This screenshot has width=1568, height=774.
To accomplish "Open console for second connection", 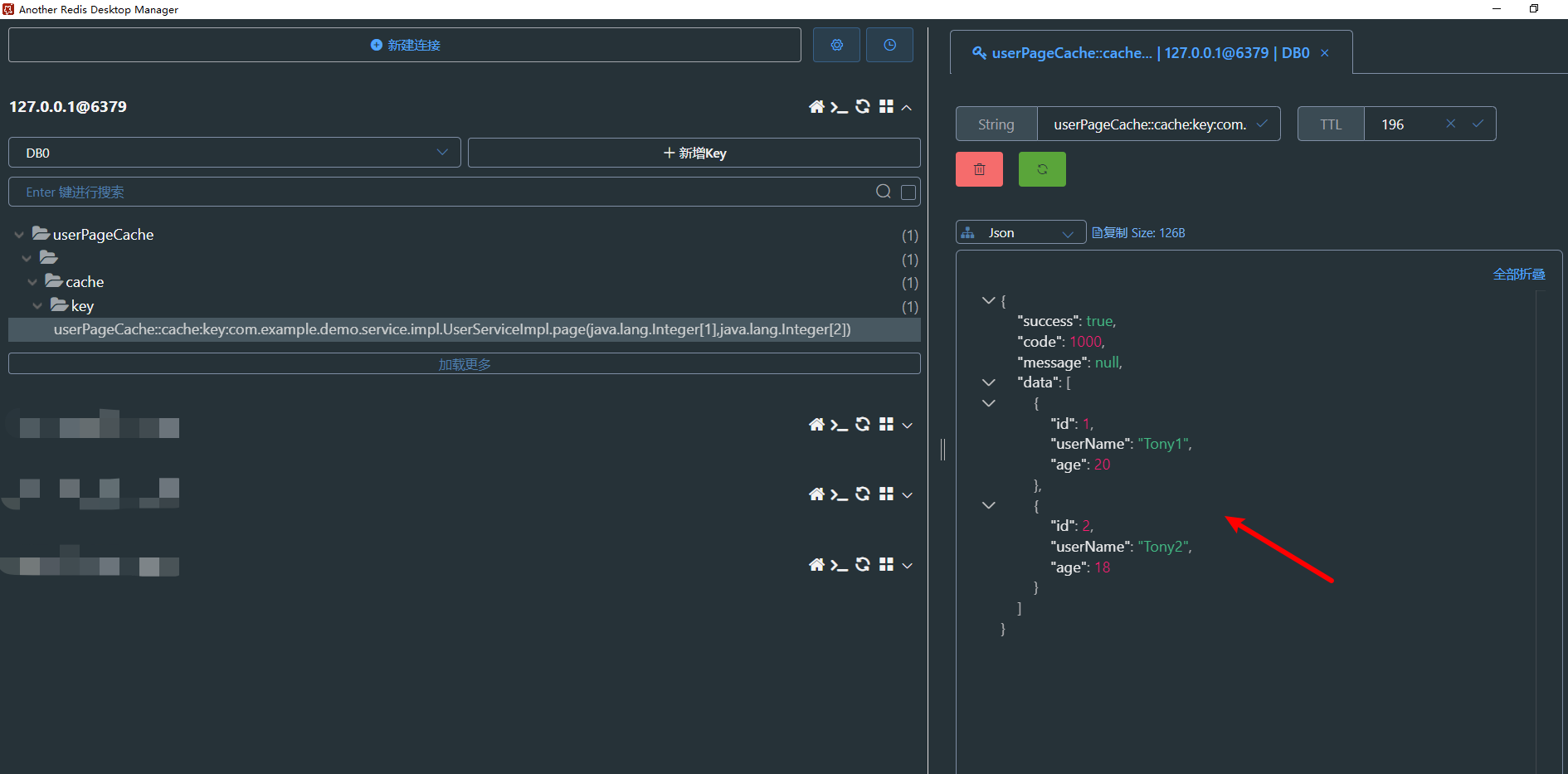I will coord(840,424).
